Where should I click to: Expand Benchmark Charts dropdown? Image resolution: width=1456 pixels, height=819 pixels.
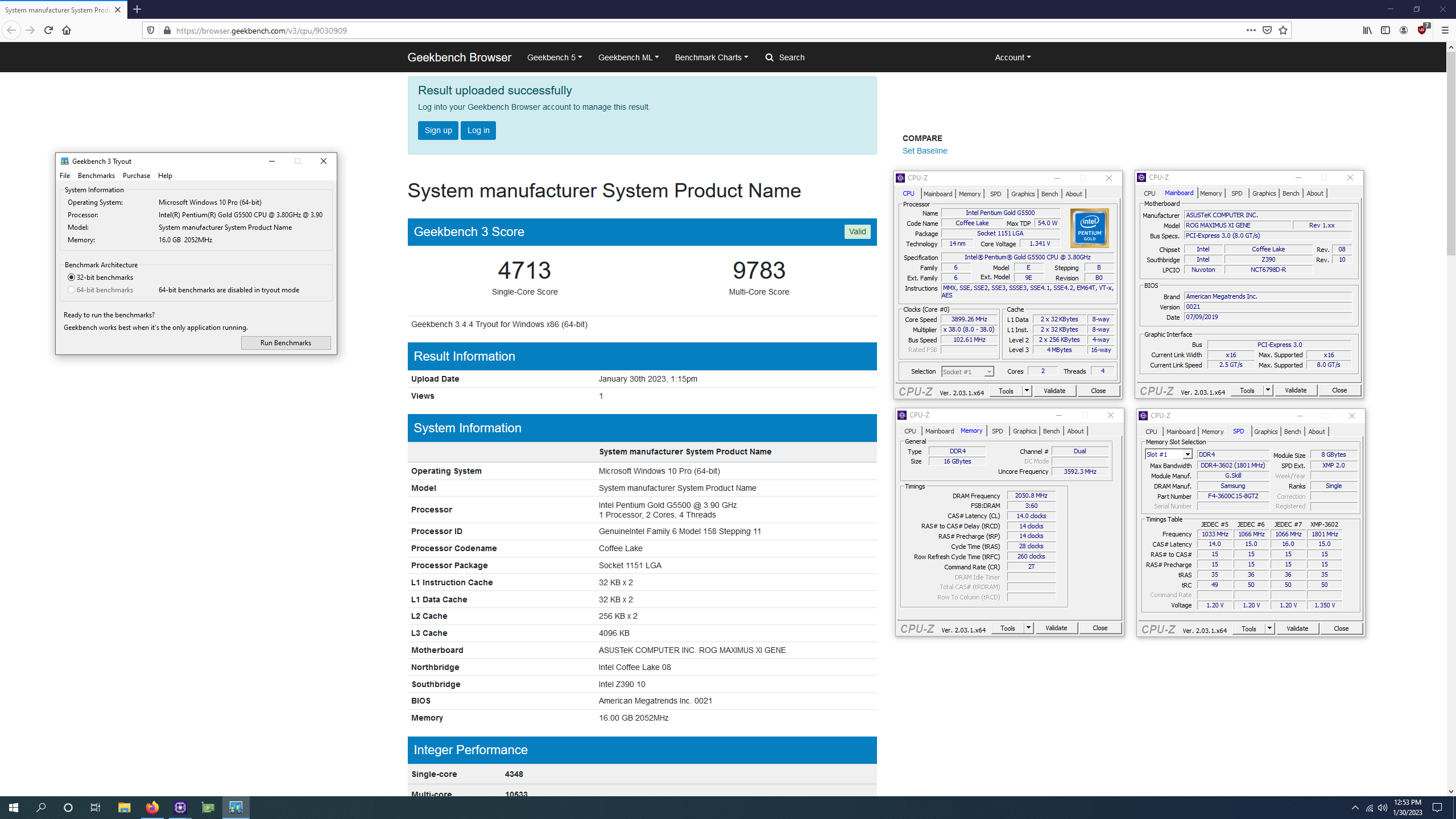click(x=712, y=57)
